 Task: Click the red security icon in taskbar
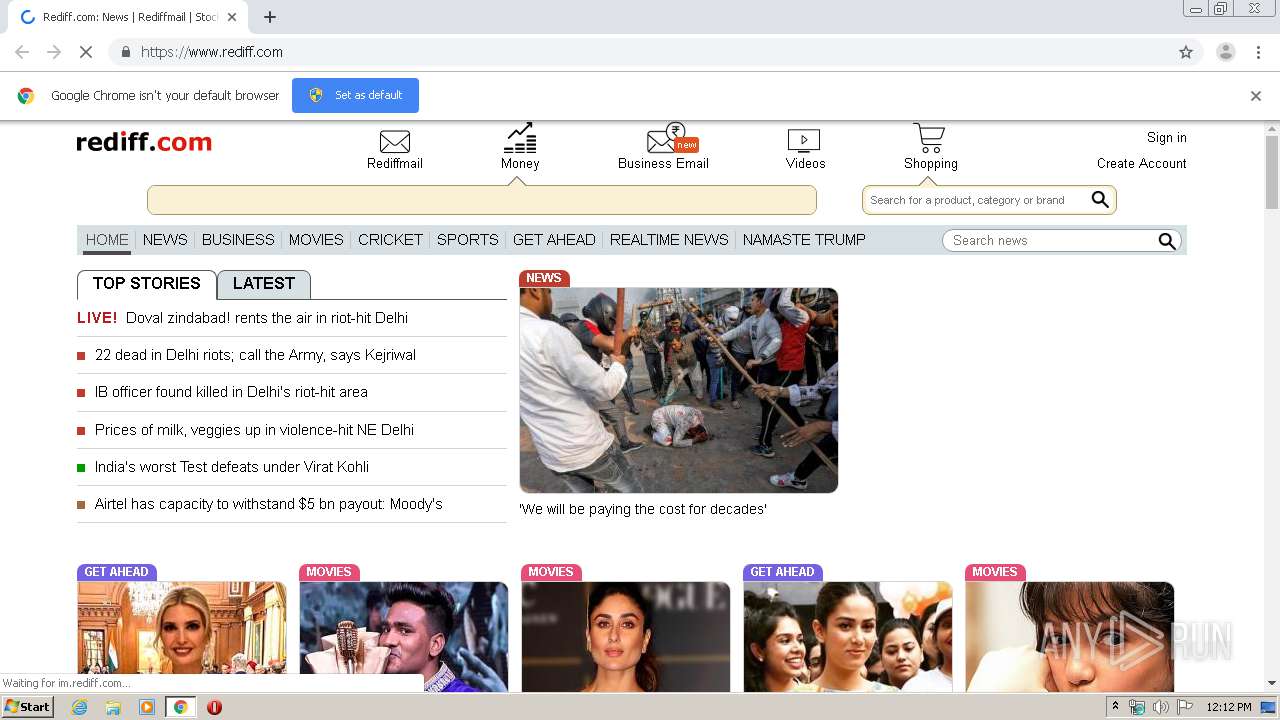[214, 707]
